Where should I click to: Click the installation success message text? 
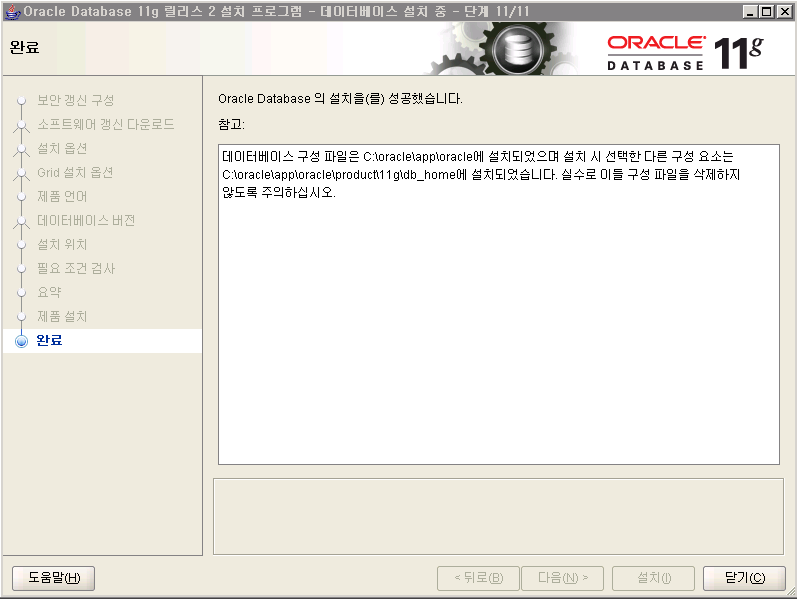340,99
